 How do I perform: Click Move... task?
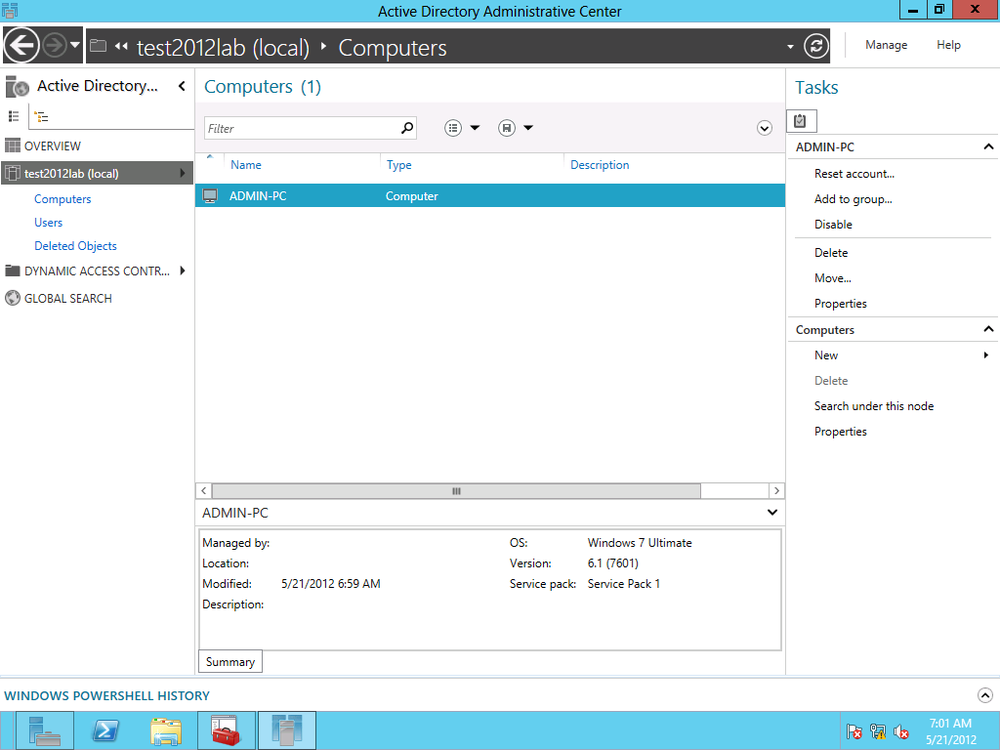point(832,278)
